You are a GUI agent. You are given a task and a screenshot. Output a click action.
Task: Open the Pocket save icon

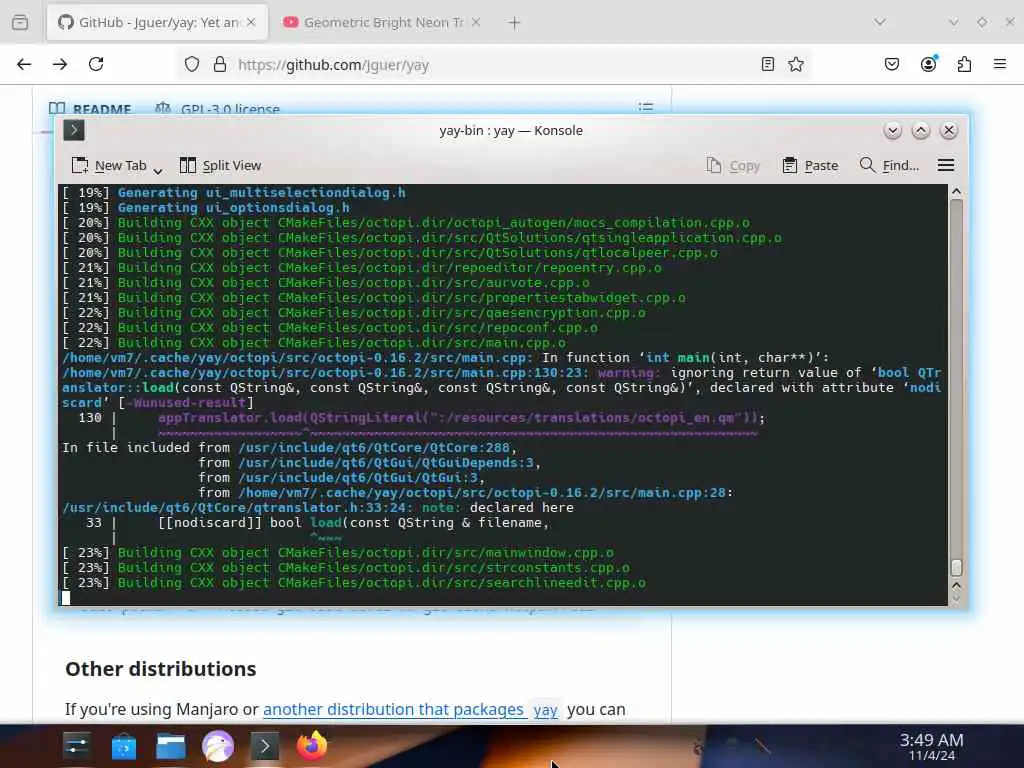point(892,64)
